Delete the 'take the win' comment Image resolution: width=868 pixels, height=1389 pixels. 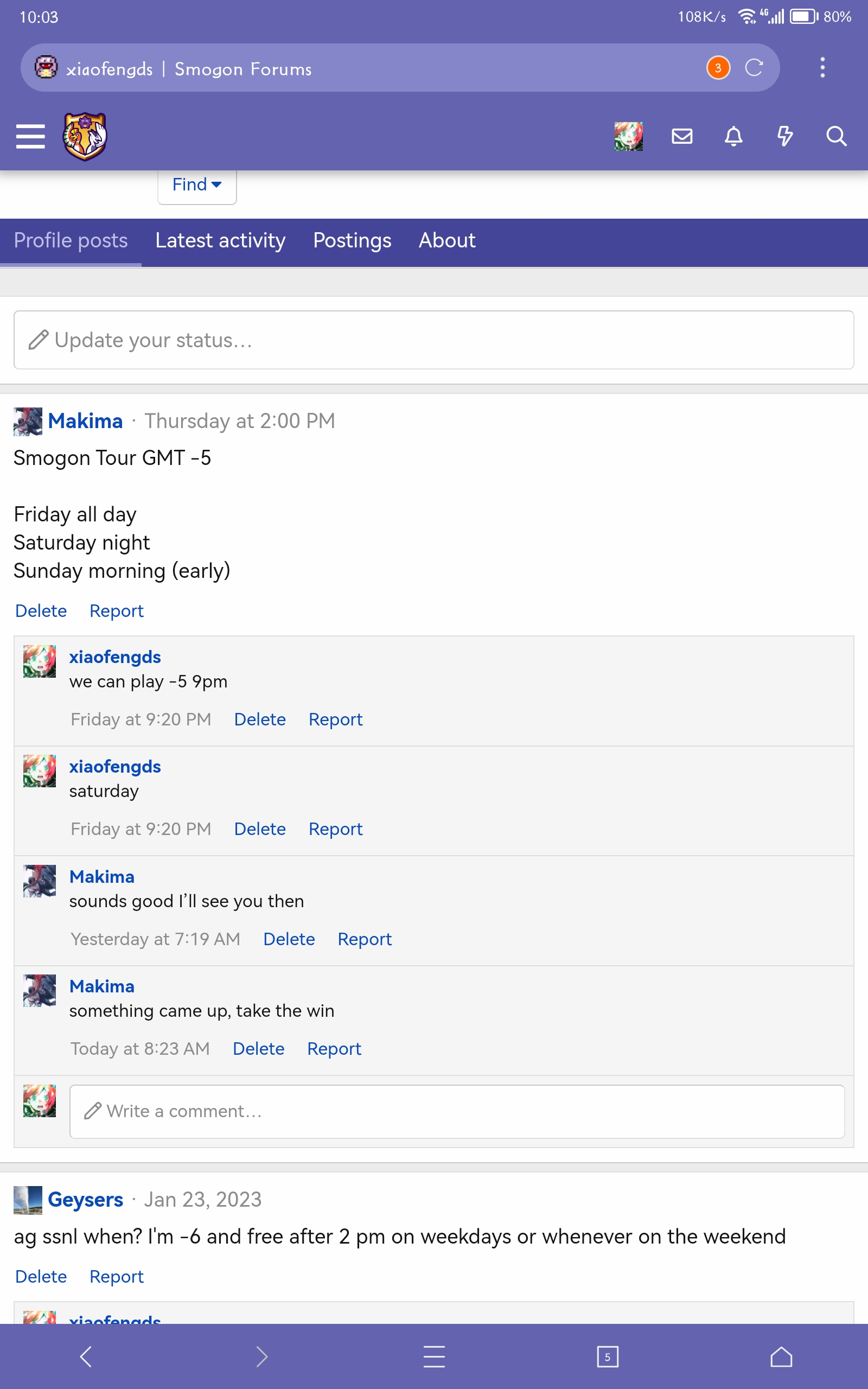point(258,1049)
